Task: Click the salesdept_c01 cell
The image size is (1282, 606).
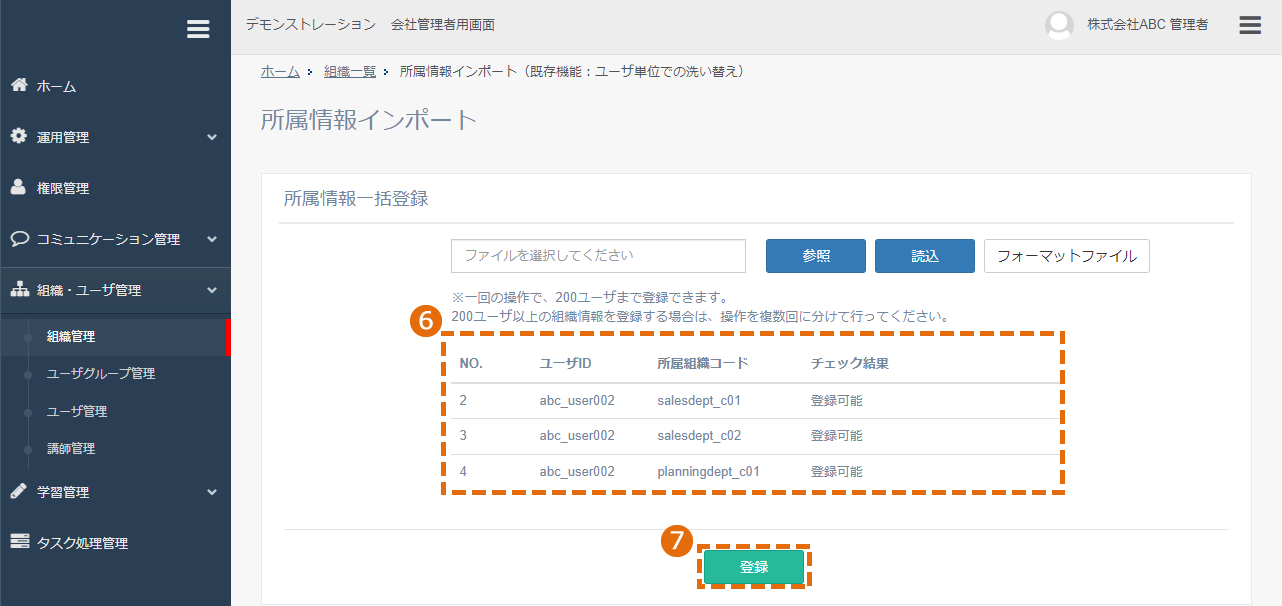Action: click(x=699, y=401)
